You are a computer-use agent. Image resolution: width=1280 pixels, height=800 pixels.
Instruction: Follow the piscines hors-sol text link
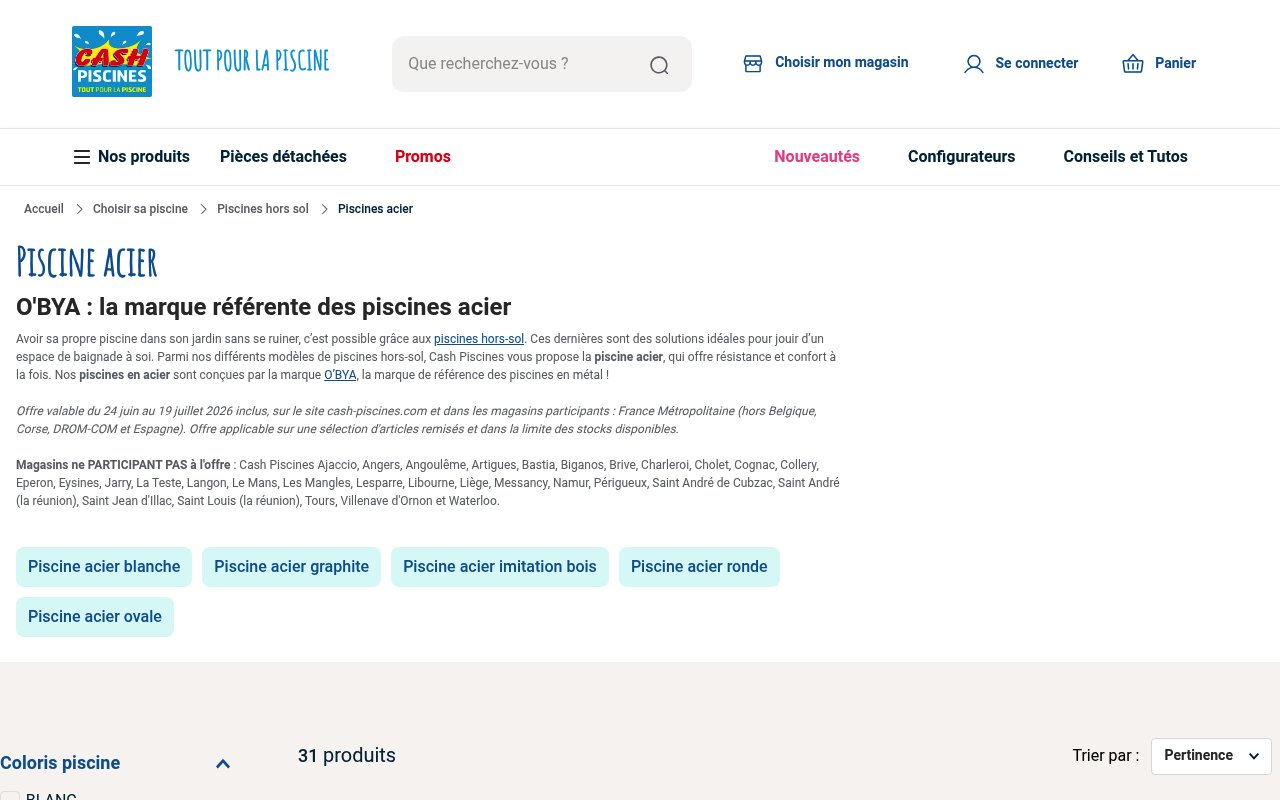[479, 339]
